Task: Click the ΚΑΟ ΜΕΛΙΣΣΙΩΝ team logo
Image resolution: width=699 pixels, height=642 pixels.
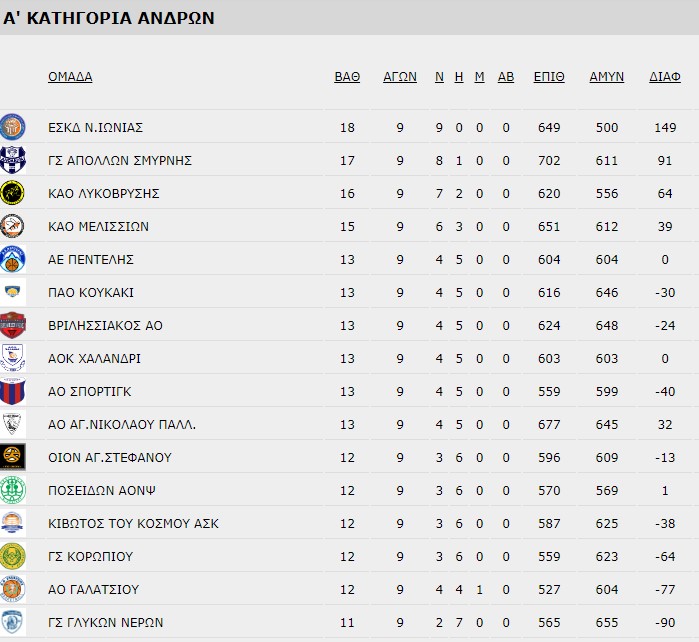Action: [13, 226]
